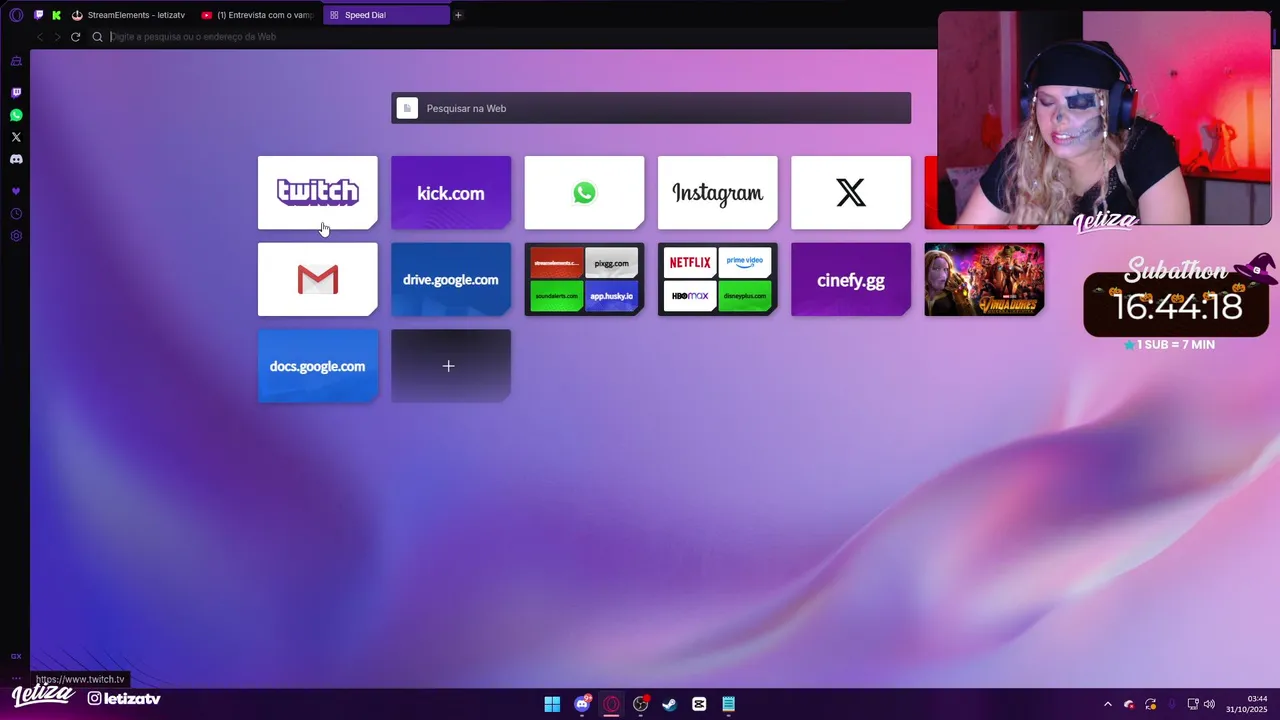Click the Pesquisar na Web search box

point(651,108)
